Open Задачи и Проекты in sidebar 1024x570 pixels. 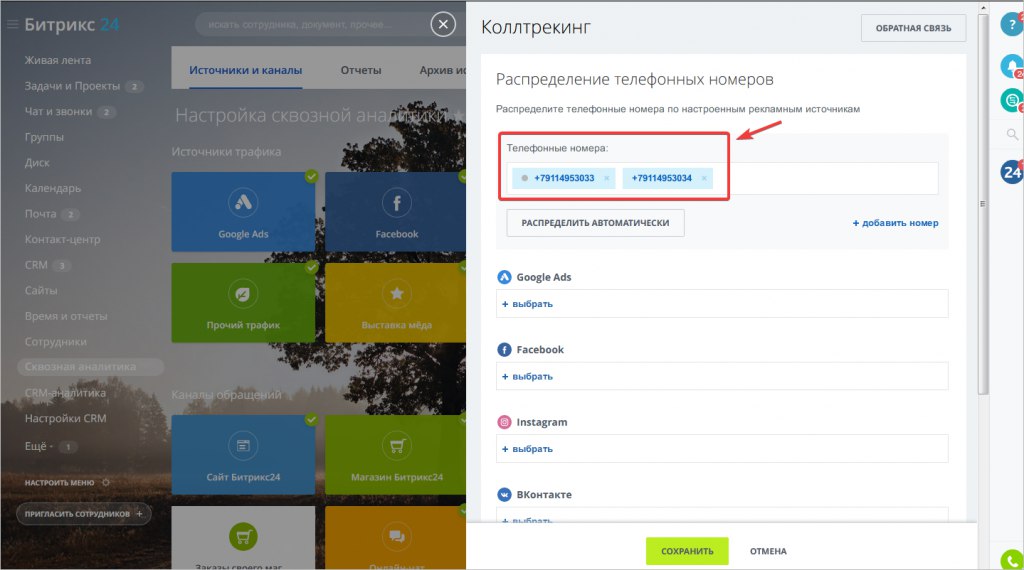72,86
